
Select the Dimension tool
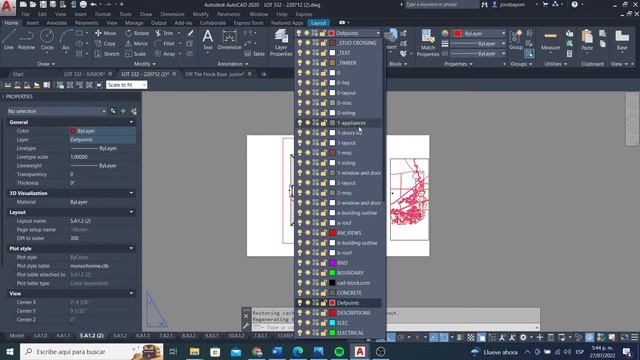pos(229,40)
